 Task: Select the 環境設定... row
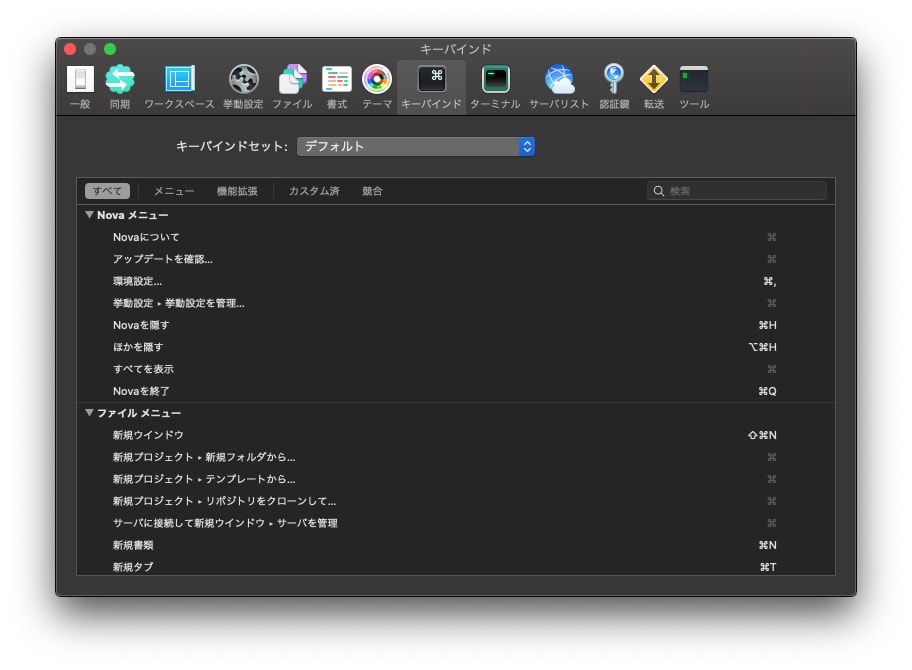pyautogui.click(x=456, y=281)
